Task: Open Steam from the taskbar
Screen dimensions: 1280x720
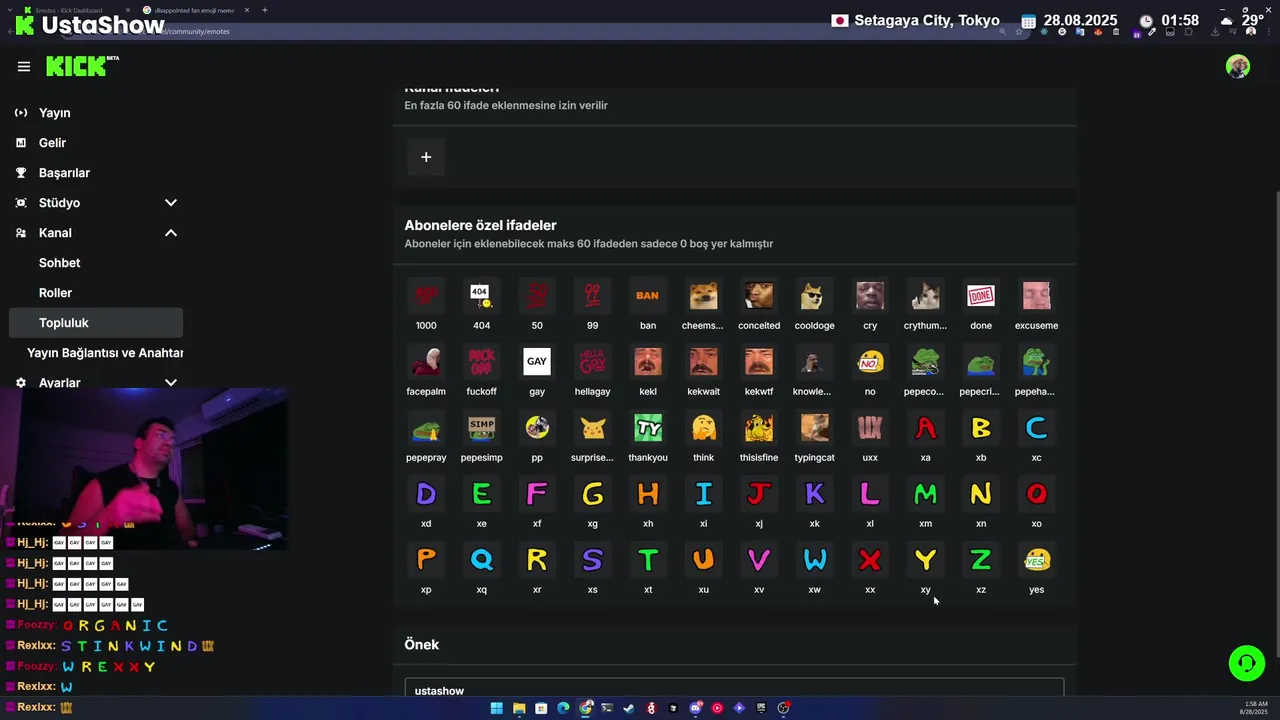Action: click(x=629, y=708)
